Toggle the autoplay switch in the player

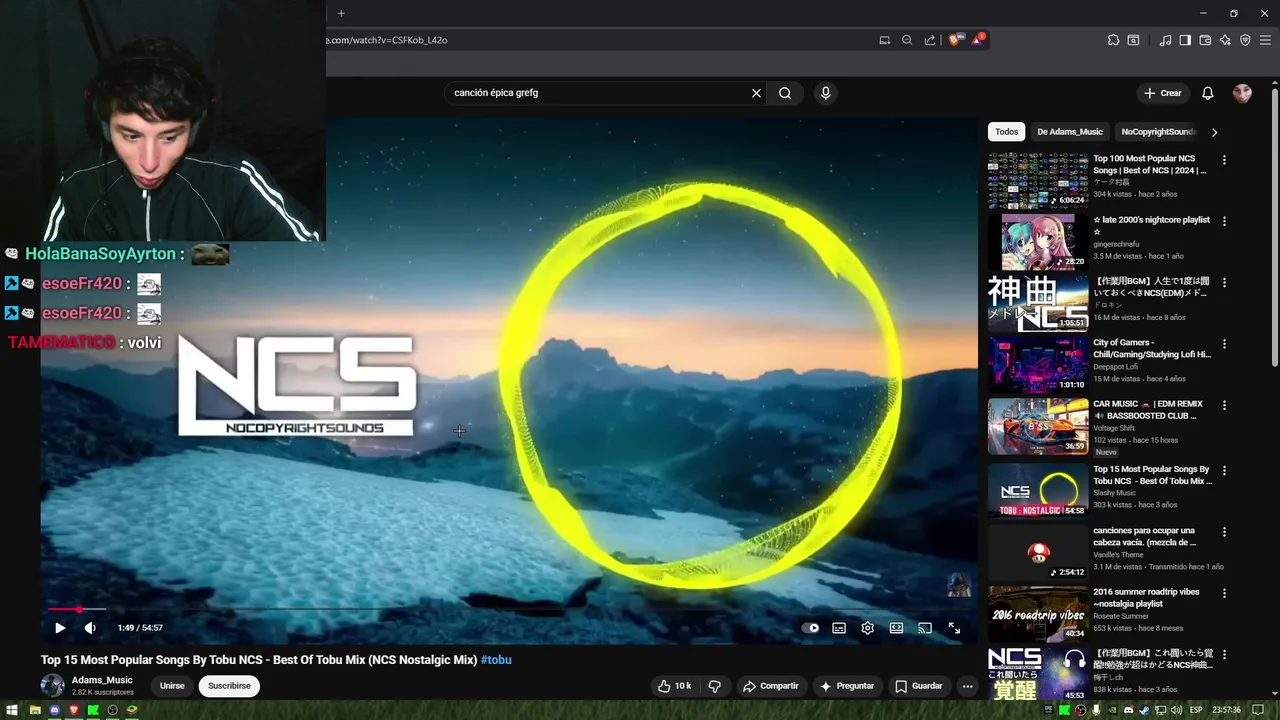[x=811, y=628]
